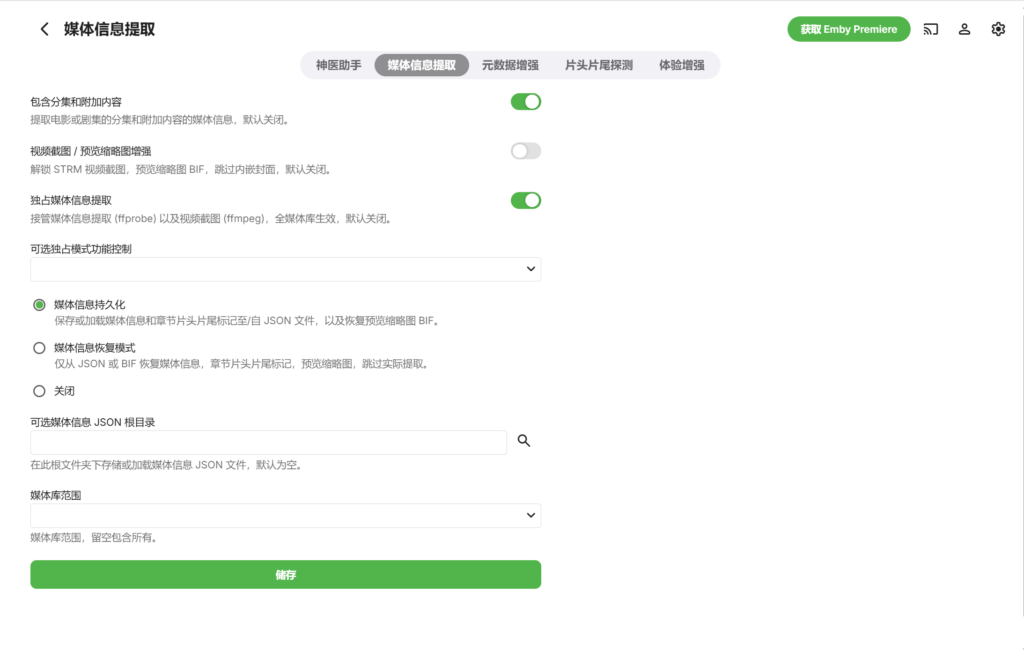
Task: Click the 媒体信息提取 page title
Action: (109, 29)
